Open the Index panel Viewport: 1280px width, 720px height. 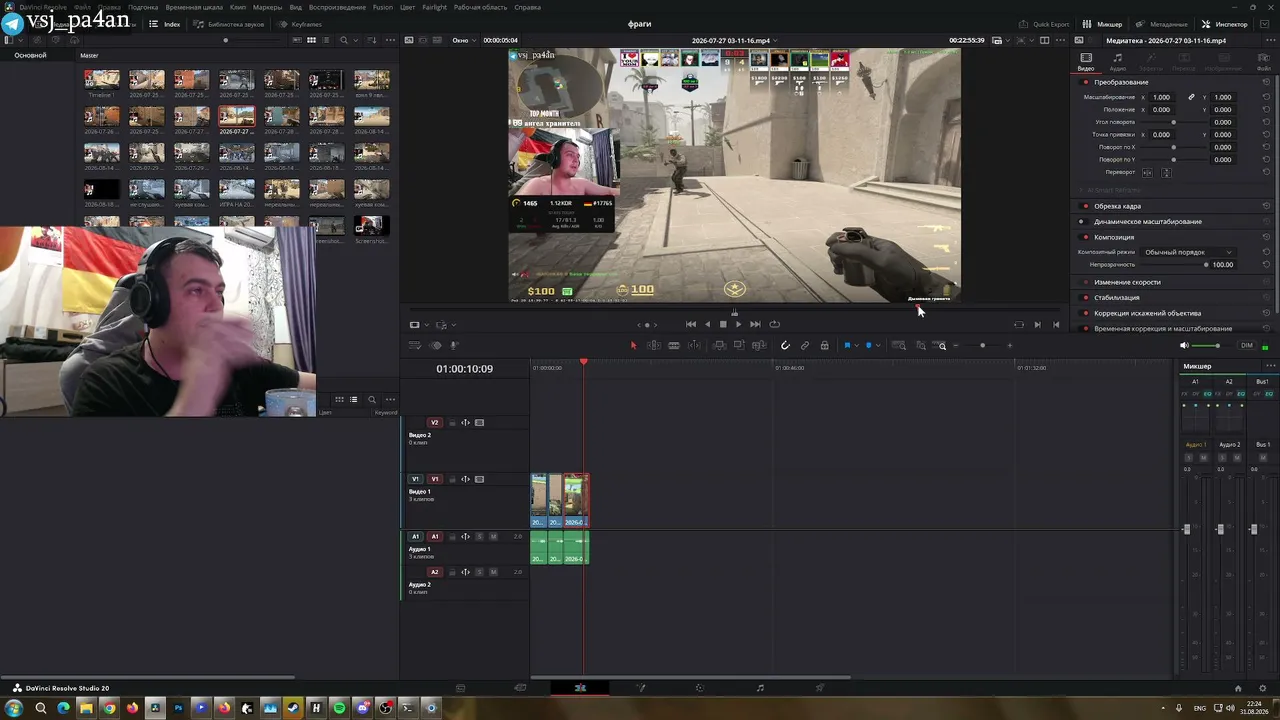pos(165,24)
